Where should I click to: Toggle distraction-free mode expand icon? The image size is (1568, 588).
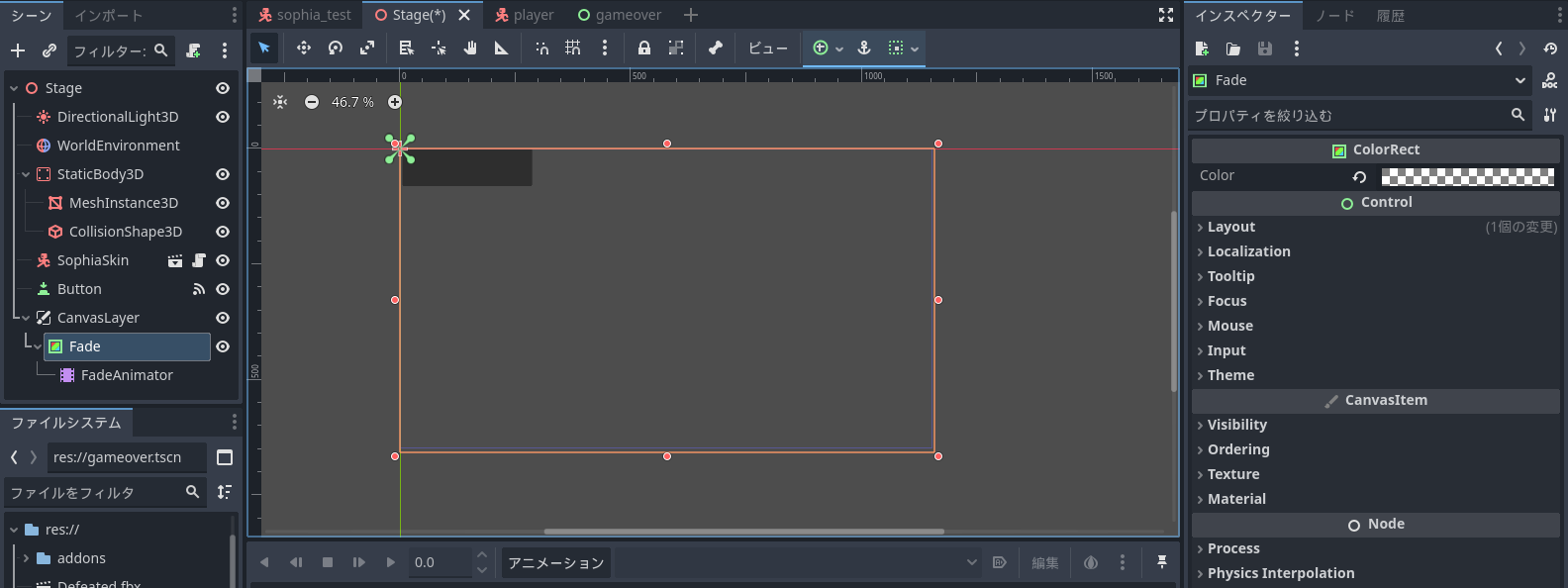point(1166,15)
